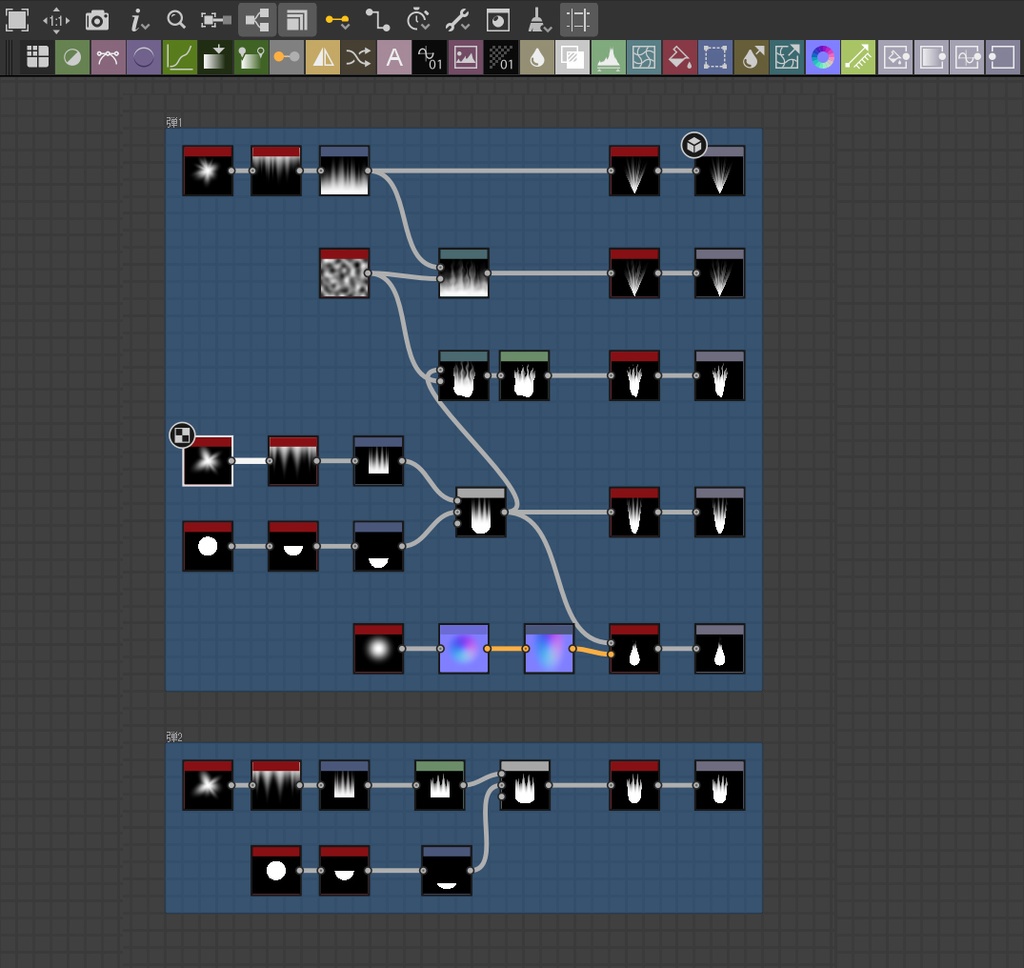The image size is (1024, 968).
Task: Click the Blur droplet node icon
Action: click(x=537, y=57)
